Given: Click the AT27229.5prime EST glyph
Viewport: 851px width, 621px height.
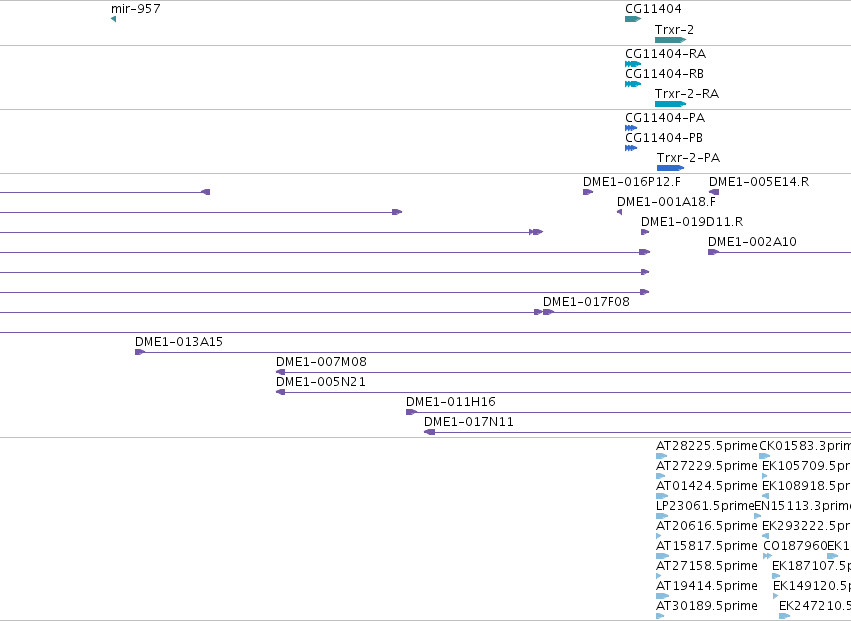Looking at the screenshot, I should (x=661, y=477).
